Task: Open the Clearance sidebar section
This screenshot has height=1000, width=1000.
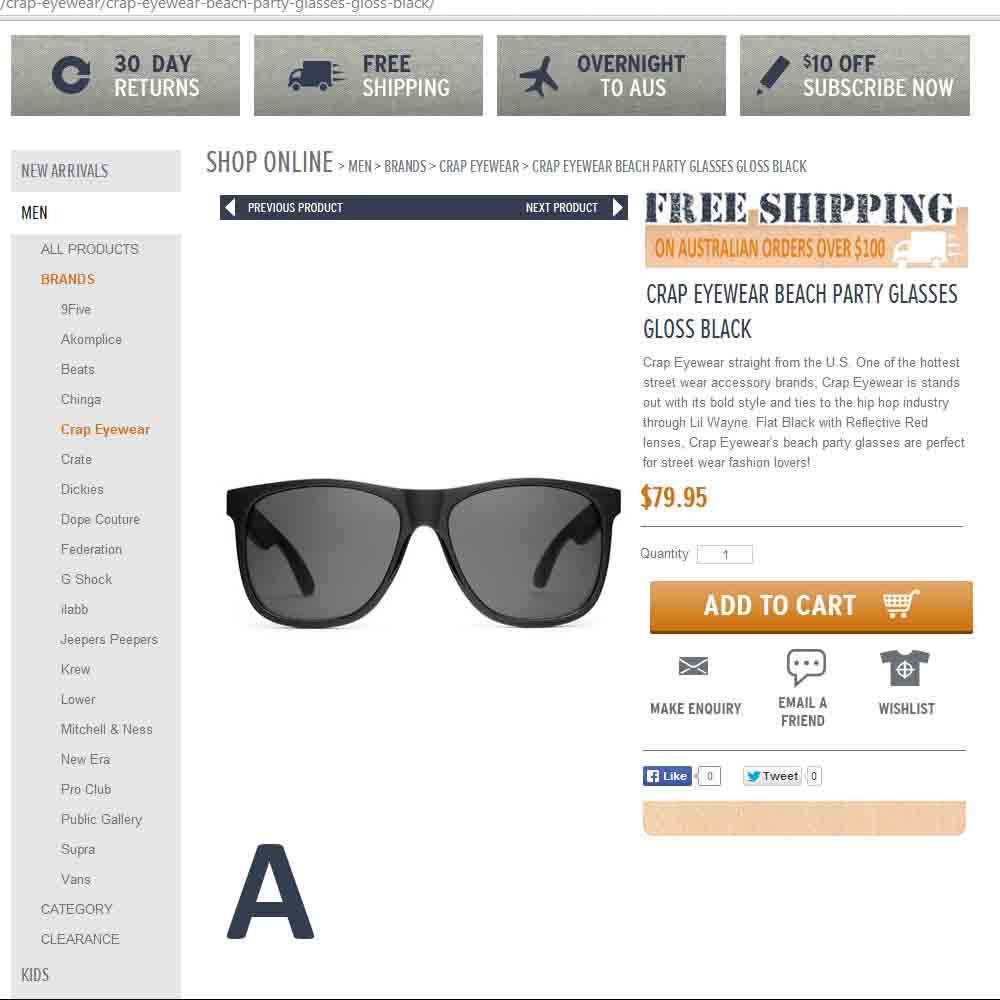Action: (80, 939)
